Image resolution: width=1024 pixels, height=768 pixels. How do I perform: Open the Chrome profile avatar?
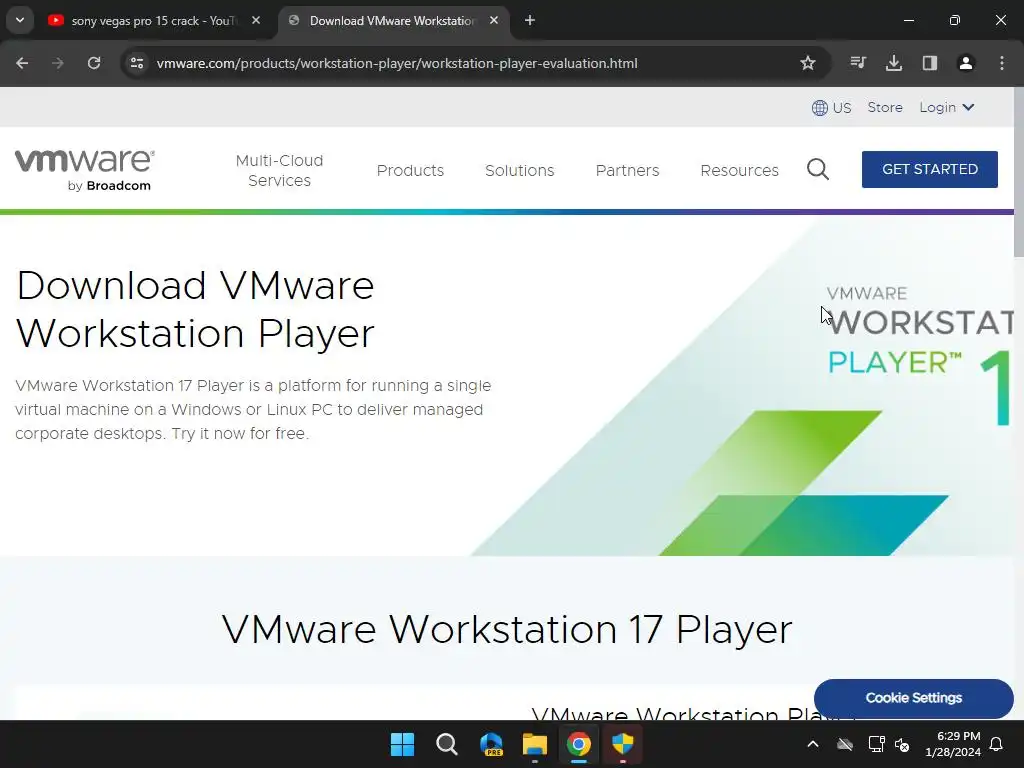coord(966,63)
